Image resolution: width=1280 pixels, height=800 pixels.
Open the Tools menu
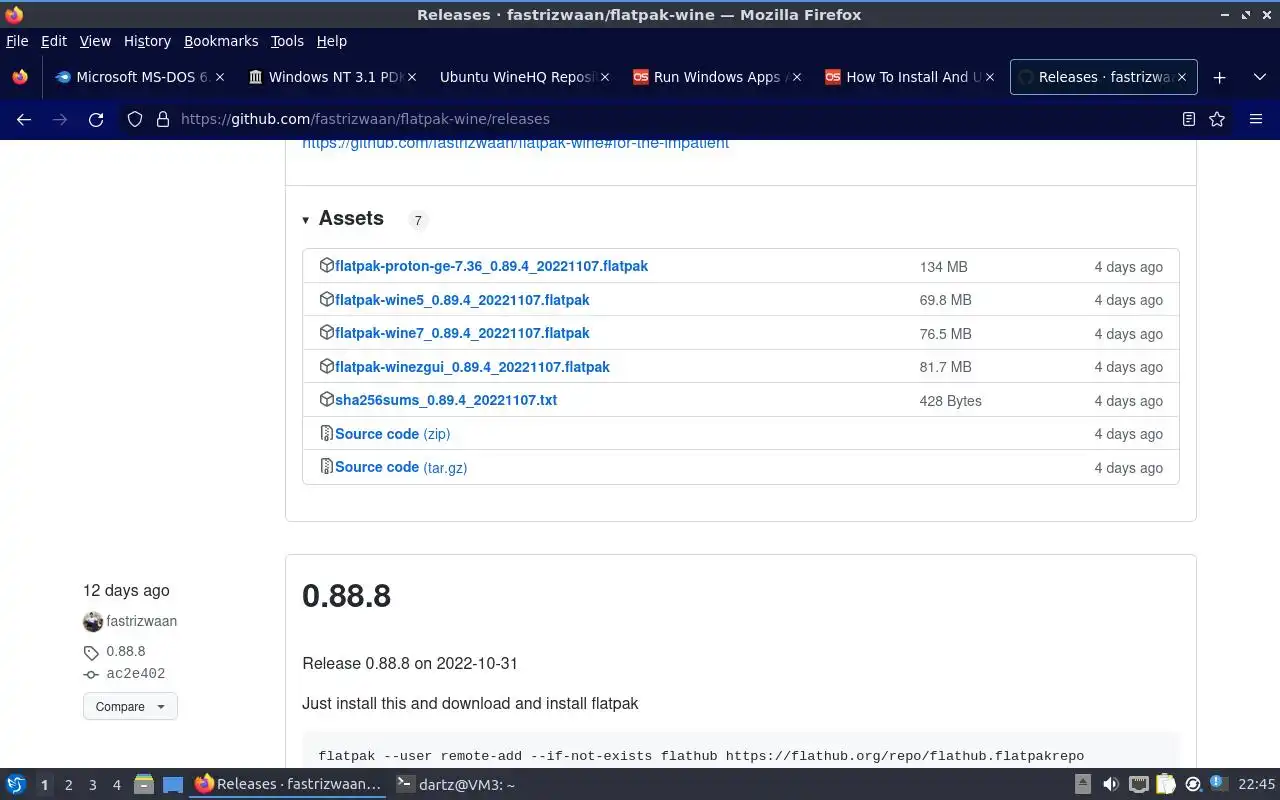(287, 41)
